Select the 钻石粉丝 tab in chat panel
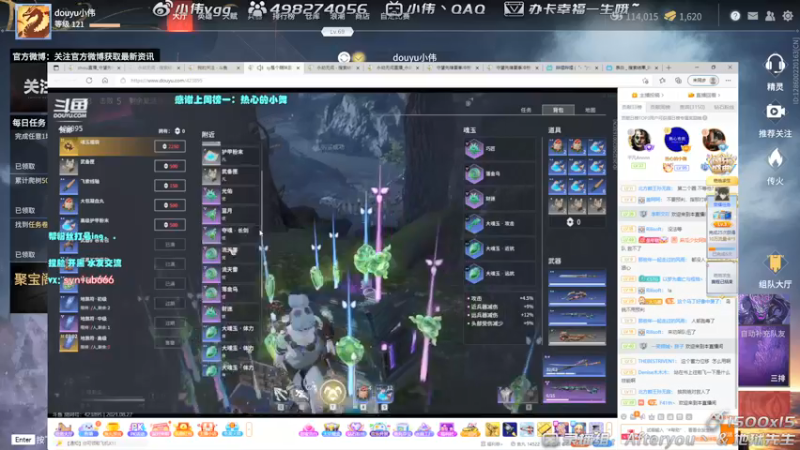This screenshot has width=800, height=450. tap(723, 107)
